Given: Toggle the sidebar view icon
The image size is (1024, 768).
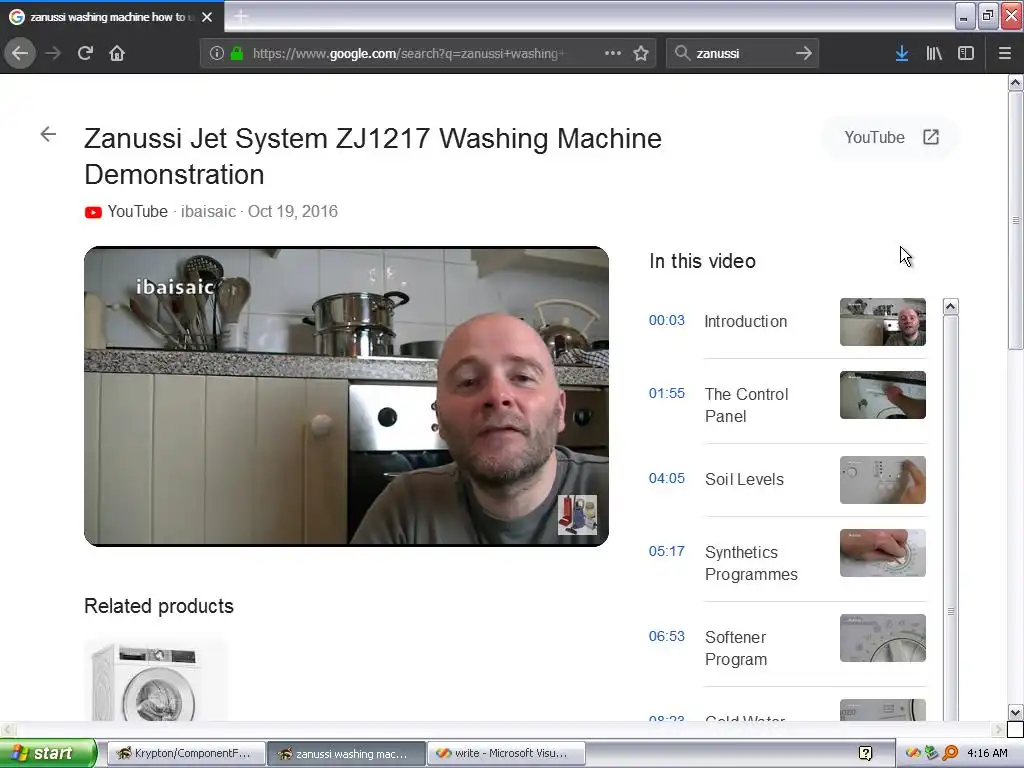Looking at the screenshot, I should point(966,53).
